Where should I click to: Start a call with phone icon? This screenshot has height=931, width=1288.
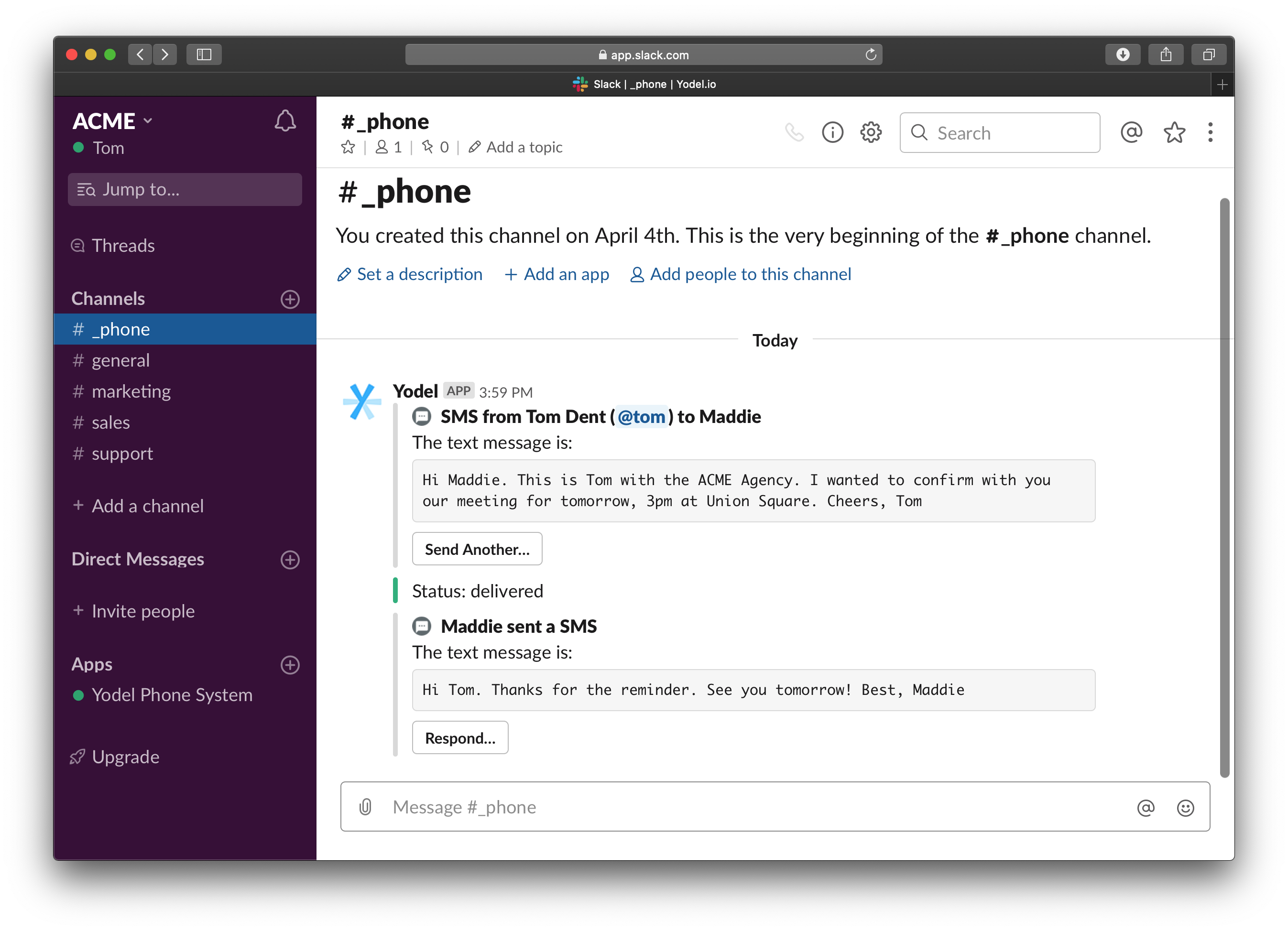point(794,133)
